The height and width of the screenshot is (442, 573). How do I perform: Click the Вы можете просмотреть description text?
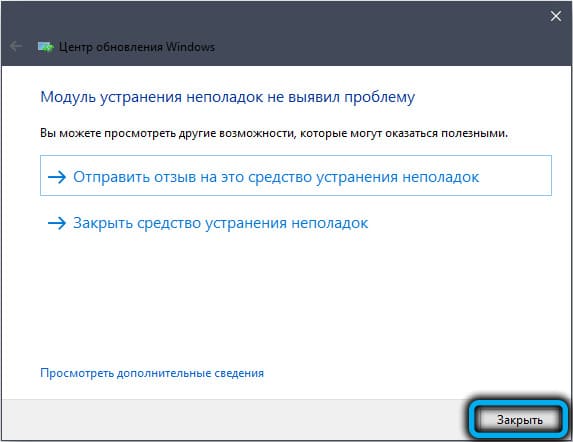click(274, 133)
